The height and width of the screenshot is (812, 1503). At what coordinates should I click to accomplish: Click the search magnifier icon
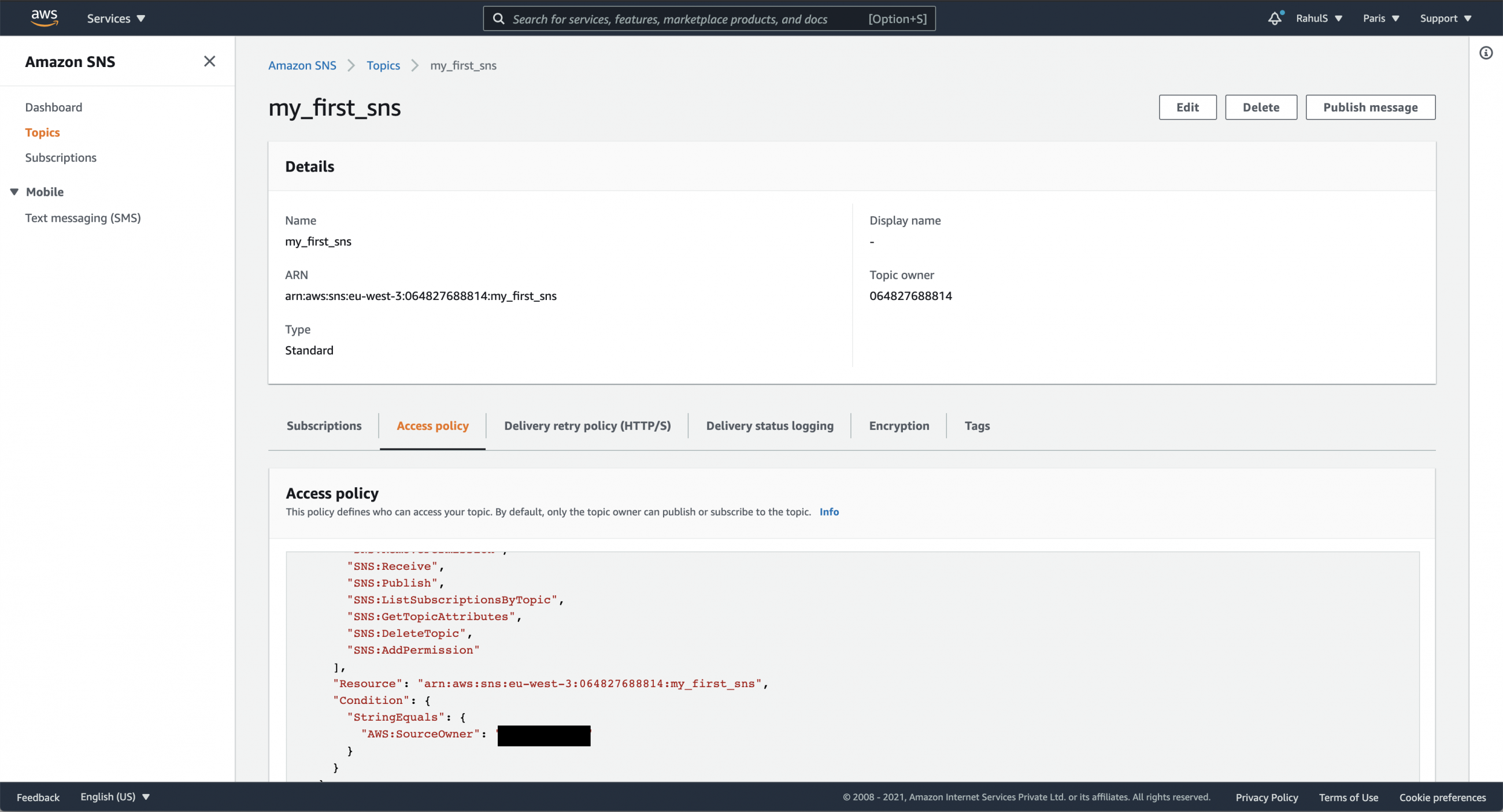[499, 18]
